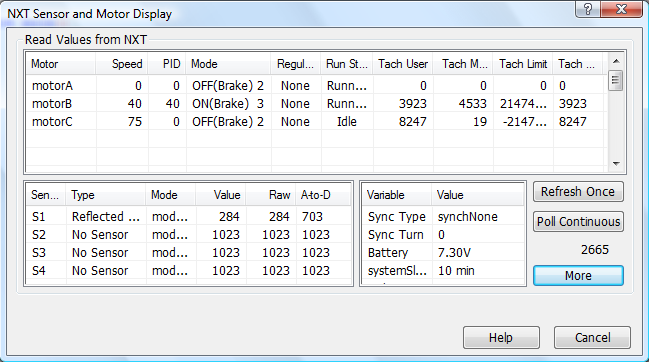Click the Raw column header
Image resolution: width=649 pixels, height=362 pixels.
point(271,195)
